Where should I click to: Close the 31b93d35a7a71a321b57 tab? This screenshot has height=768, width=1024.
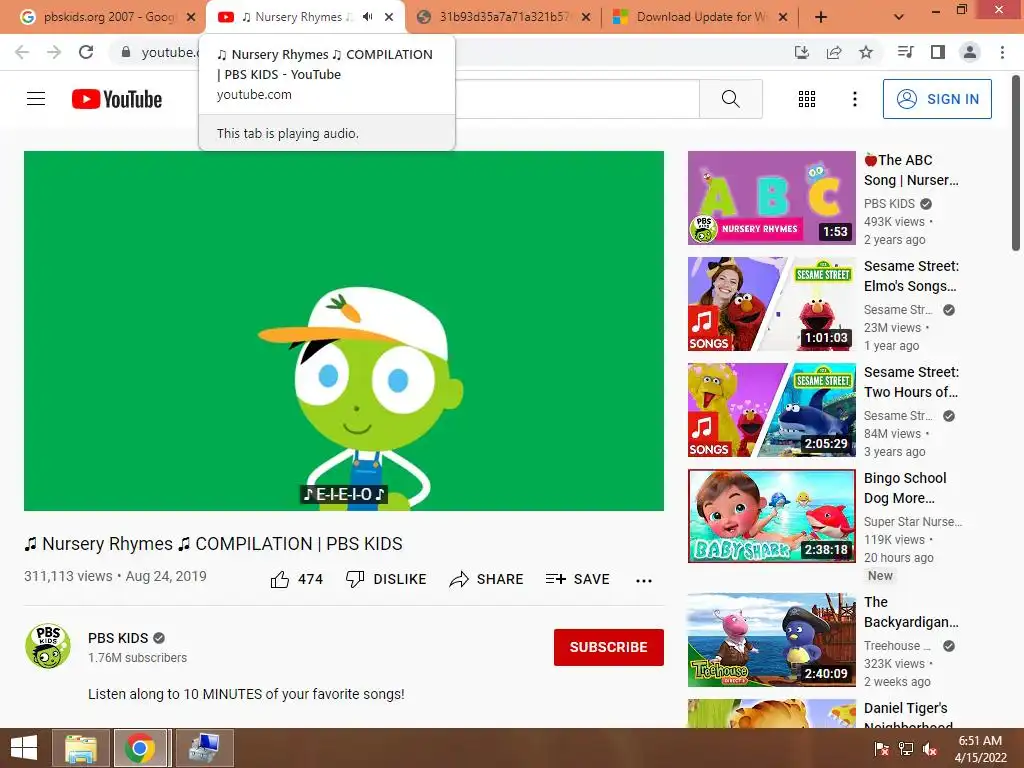[586, 17]
